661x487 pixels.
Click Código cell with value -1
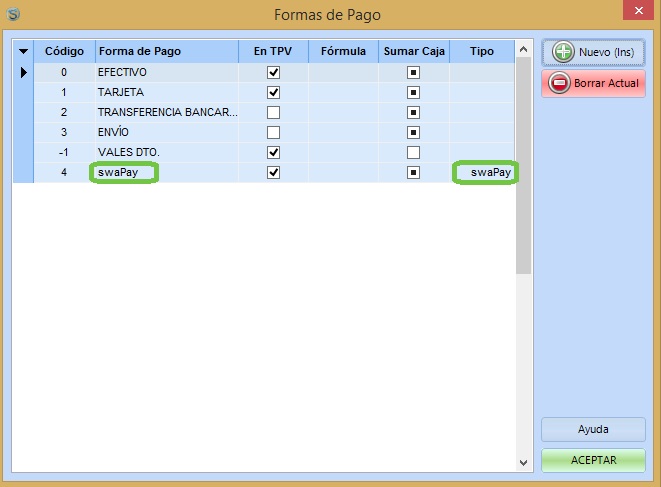[64, 152]
